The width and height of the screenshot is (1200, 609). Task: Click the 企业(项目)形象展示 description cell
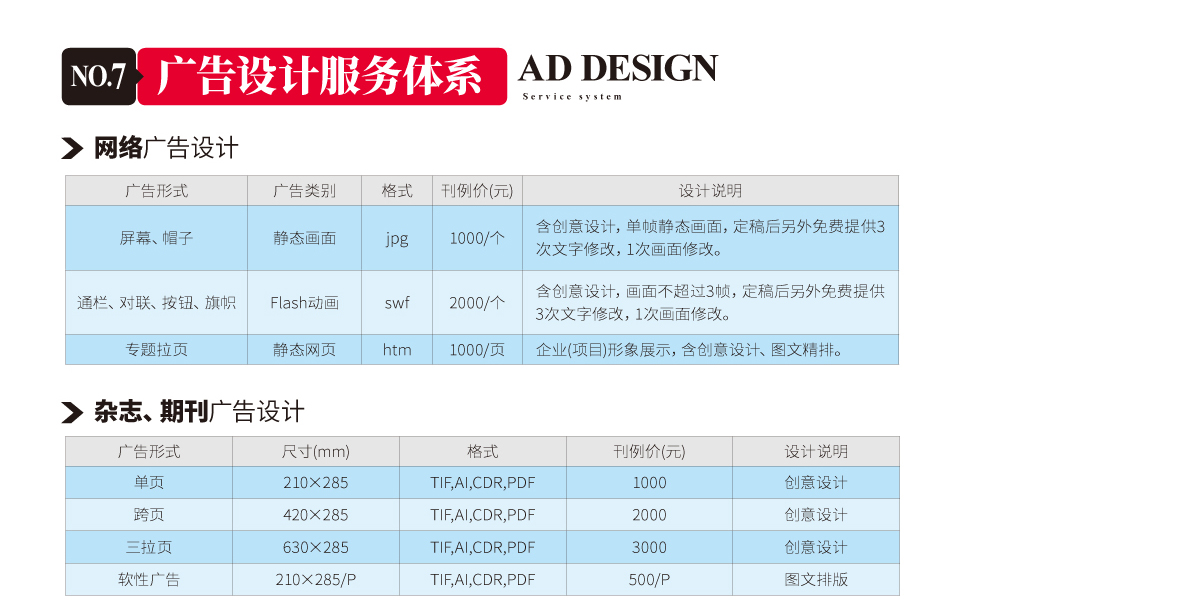[x=690, y=350]
